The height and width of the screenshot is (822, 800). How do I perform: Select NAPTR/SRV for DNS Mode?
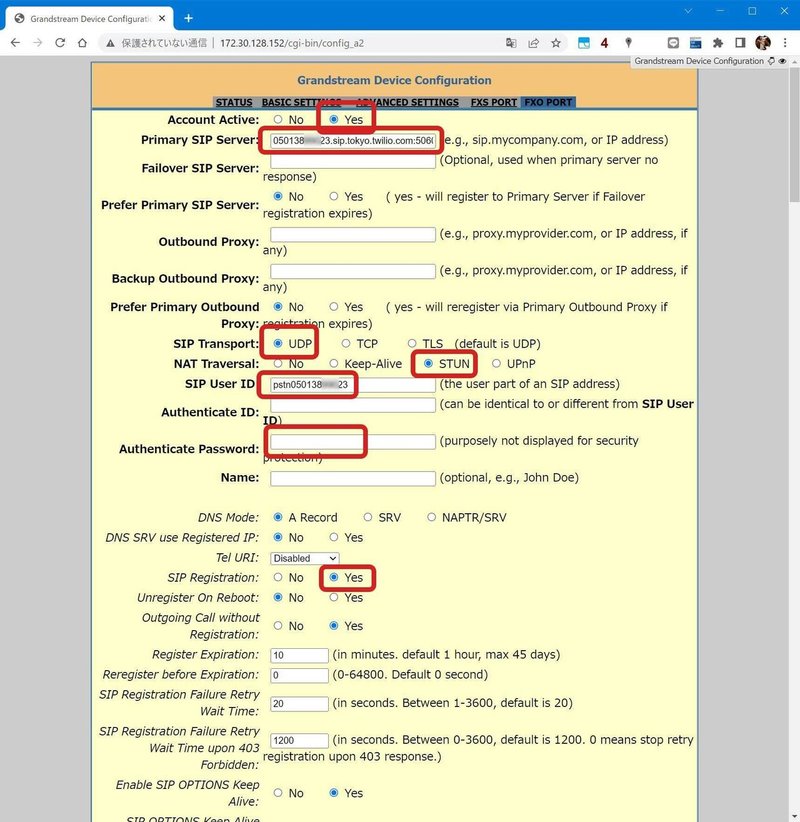tap(431, 517)
